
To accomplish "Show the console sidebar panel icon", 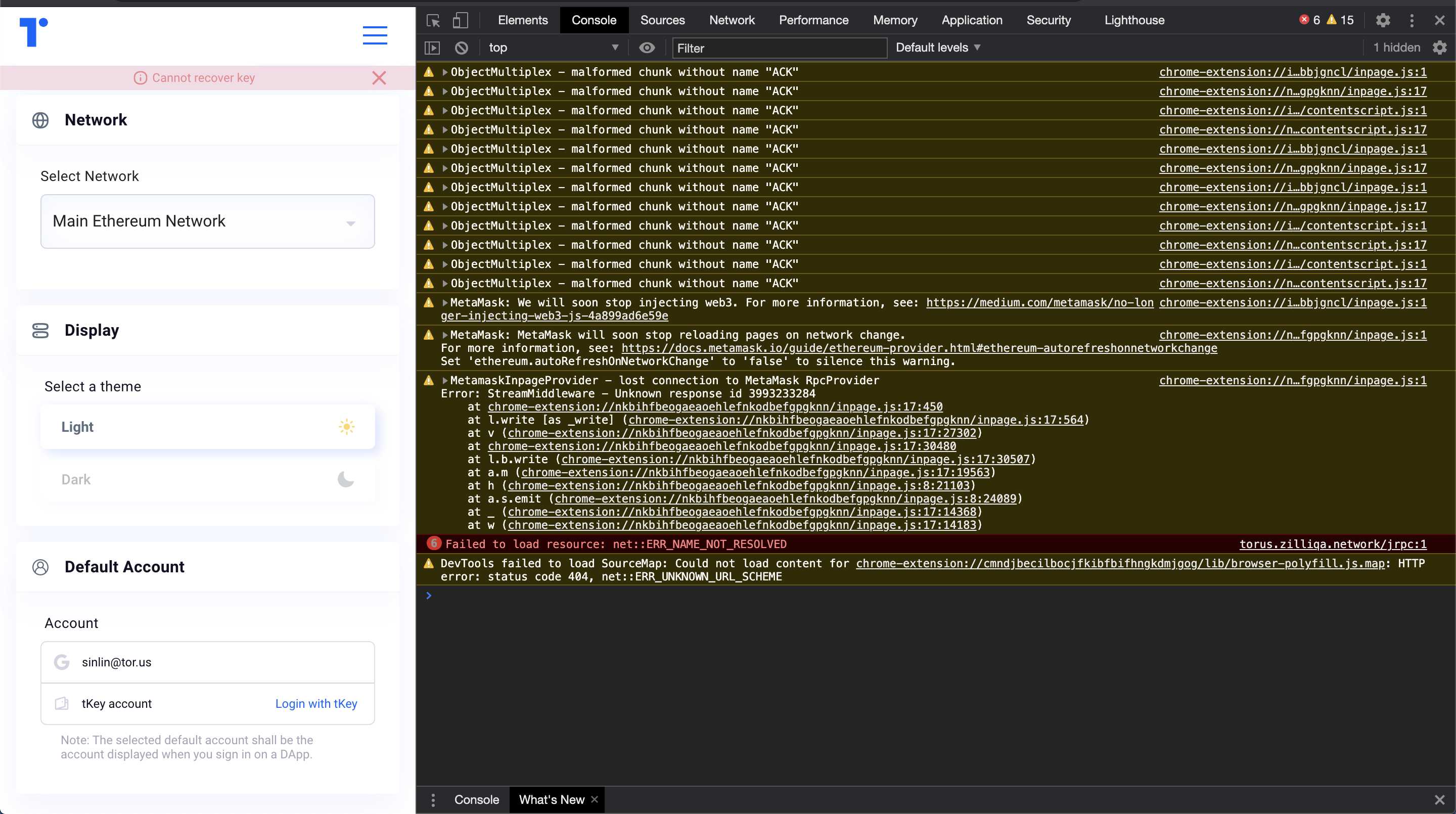I will click(432, 48).
